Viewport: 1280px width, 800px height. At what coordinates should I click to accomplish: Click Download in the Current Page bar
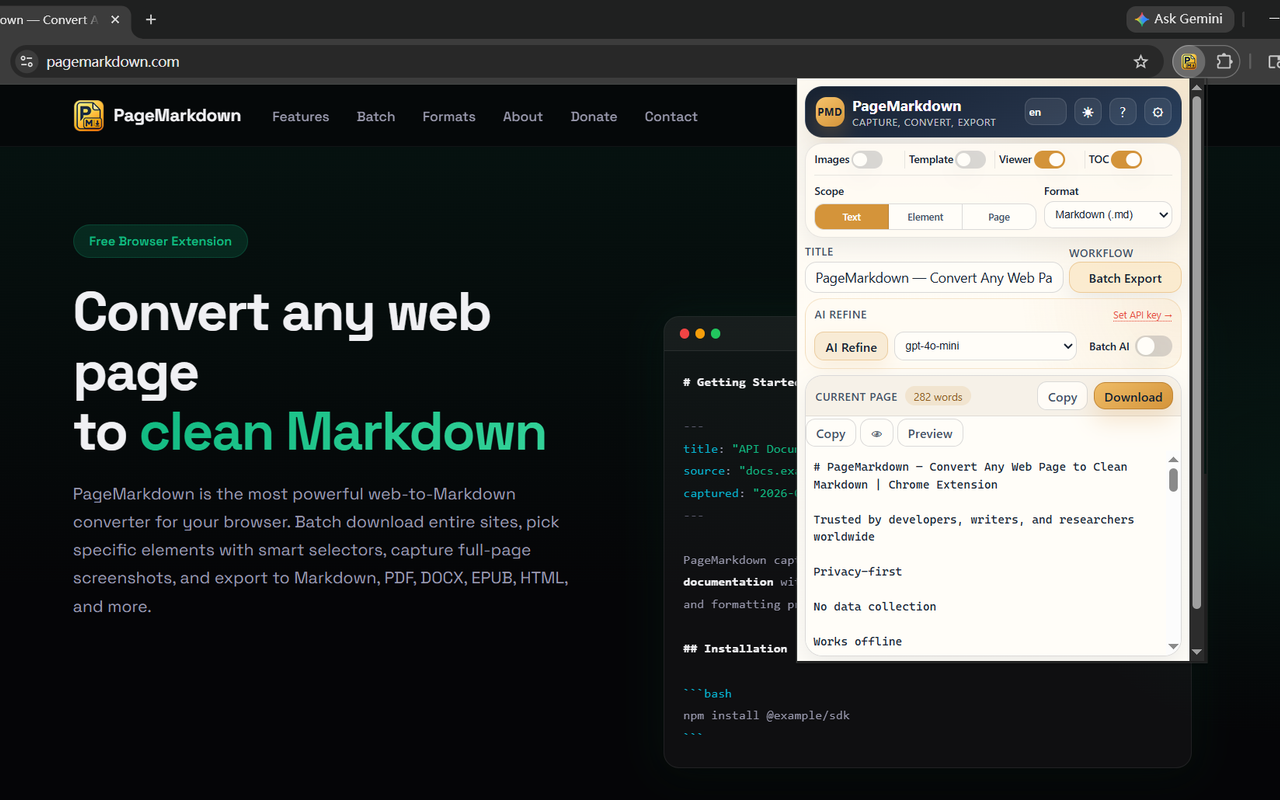coord(1133,397)
